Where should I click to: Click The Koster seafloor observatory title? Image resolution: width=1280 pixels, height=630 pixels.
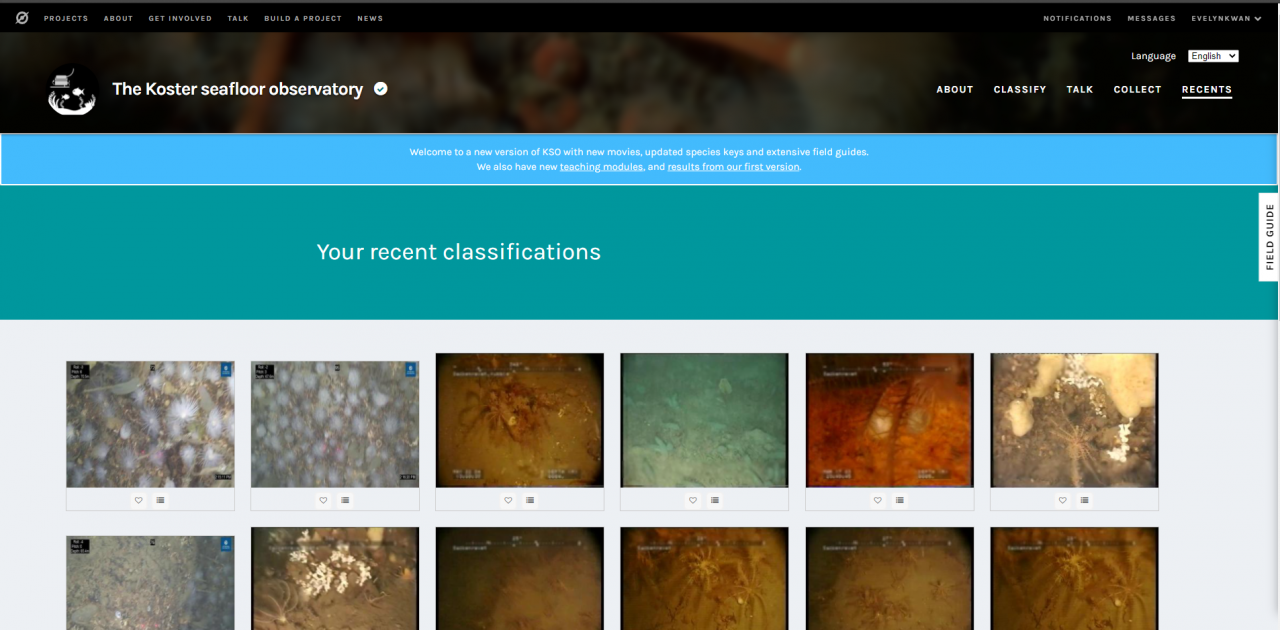tap(238, 89)
